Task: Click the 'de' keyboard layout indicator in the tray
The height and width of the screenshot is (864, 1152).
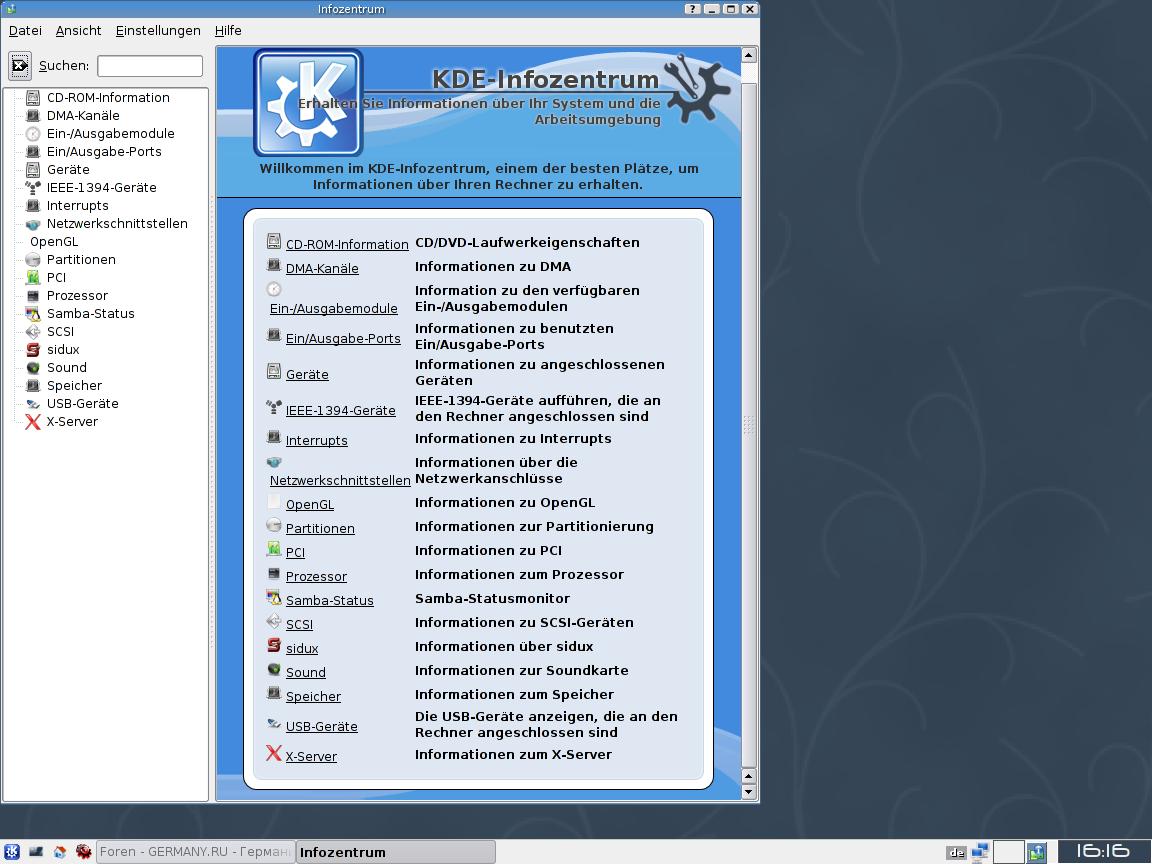Action: (x=957, y=853)
